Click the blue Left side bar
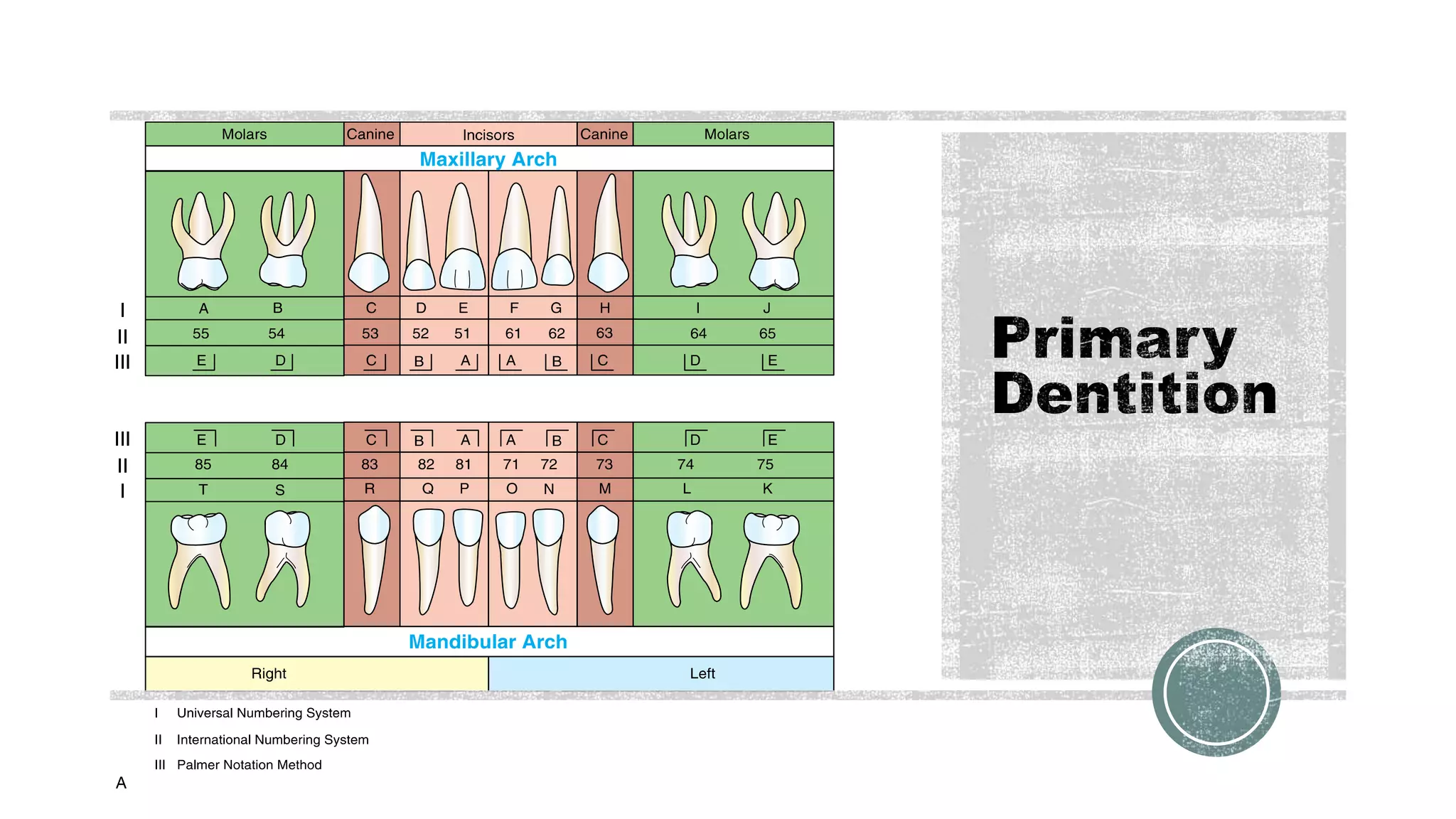 (x=661, y=673)
